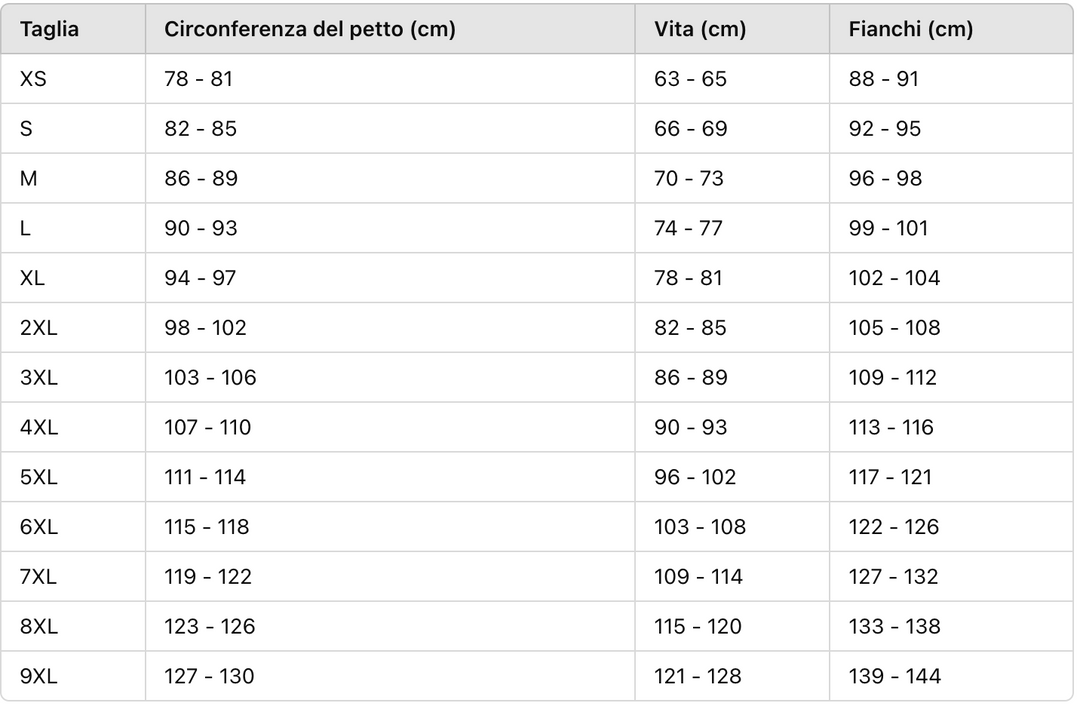
Task: Click the chest value 90 - 93
Action: coord(200,228)
